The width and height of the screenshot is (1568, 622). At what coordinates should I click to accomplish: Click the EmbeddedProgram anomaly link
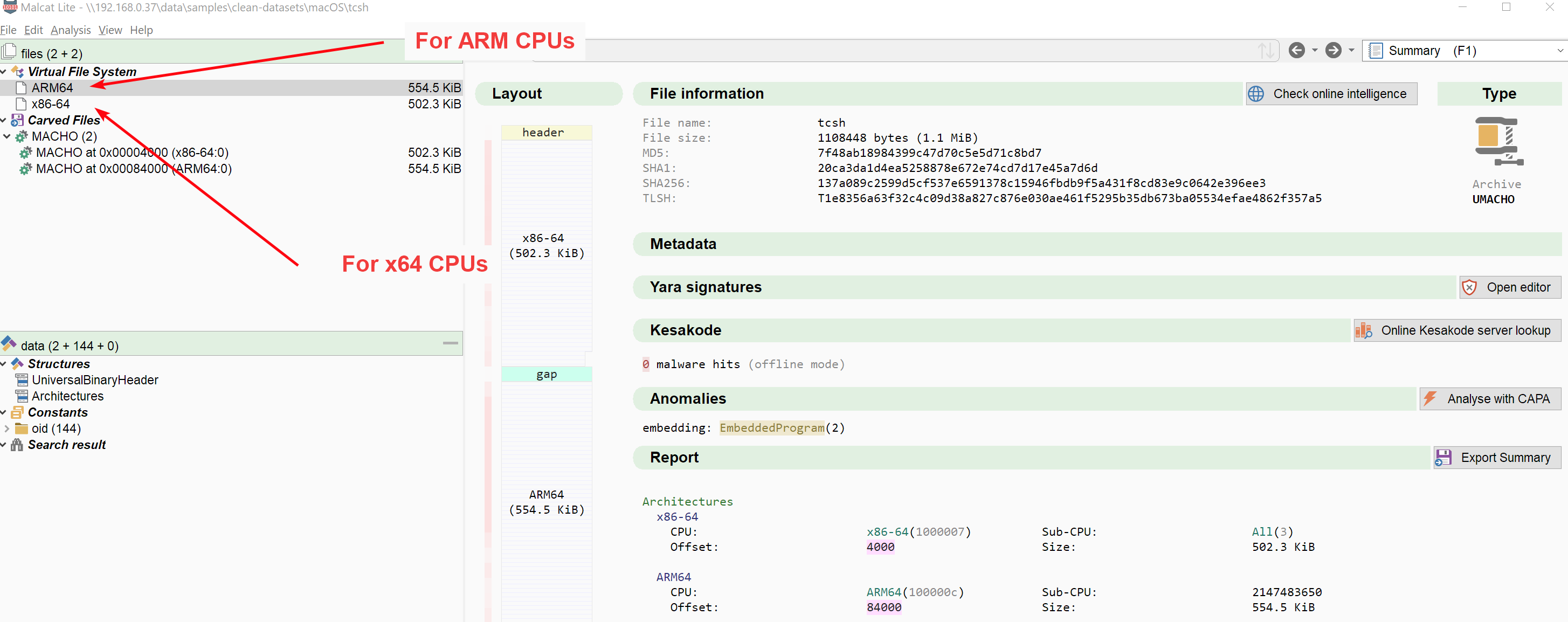[772, 428]
